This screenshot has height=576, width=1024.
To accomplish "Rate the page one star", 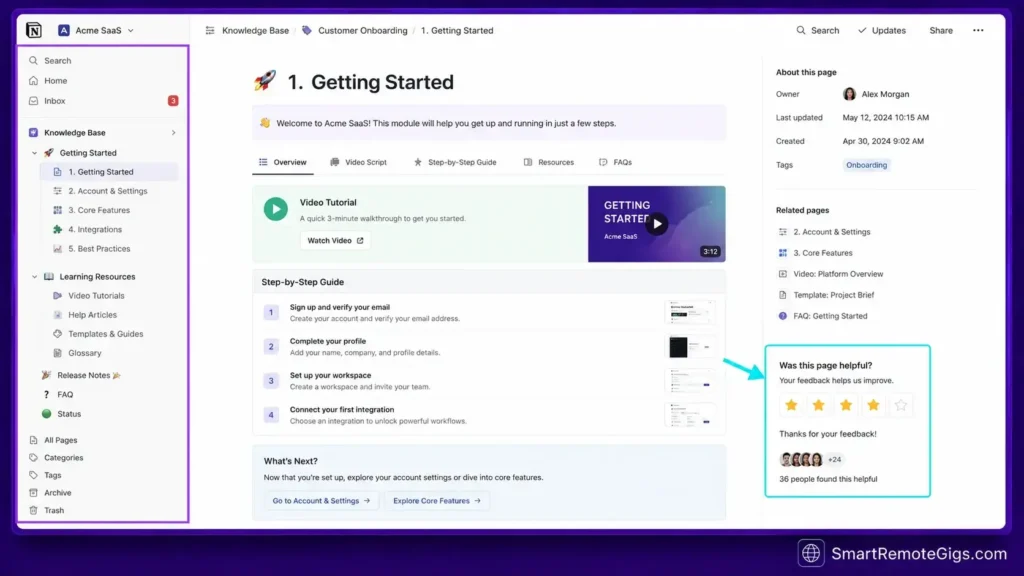I will point(792,406).
